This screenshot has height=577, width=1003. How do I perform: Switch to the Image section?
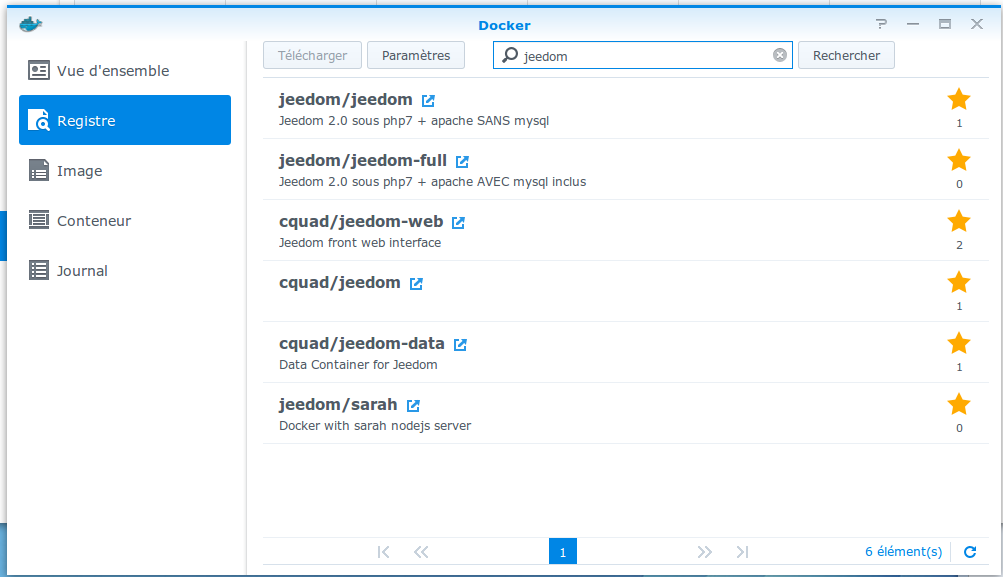[x=125, y=171]
